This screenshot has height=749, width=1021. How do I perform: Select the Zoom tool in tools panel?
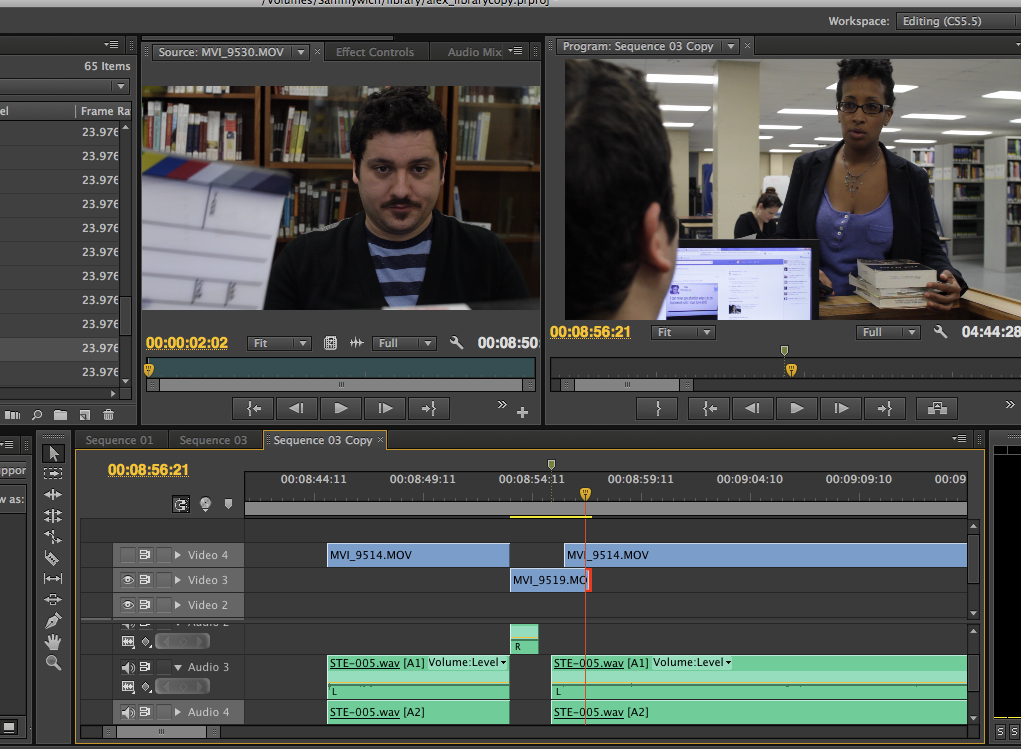(x=53, y=663)
